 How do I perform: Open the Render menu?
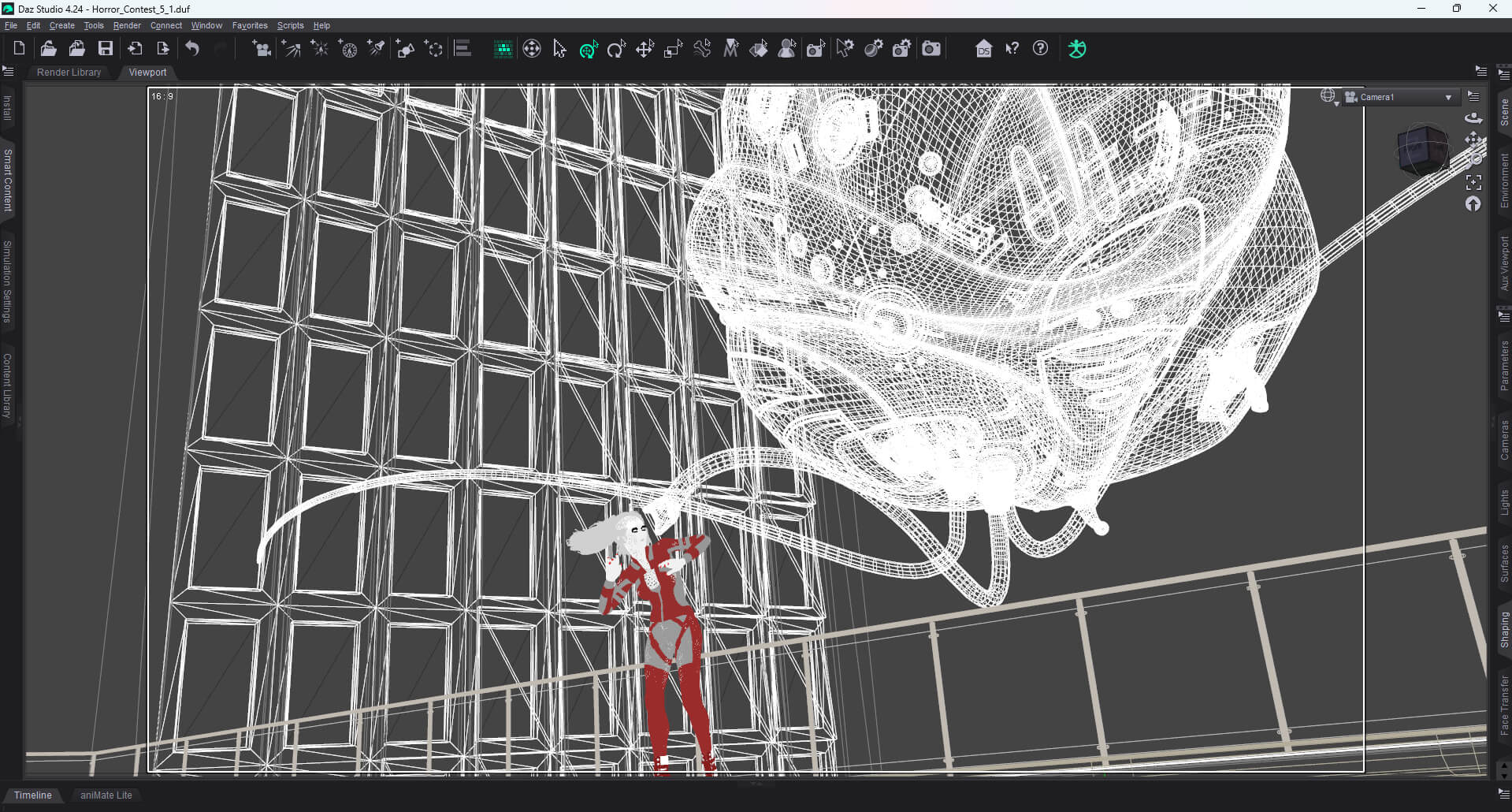(x=127, y=25)
